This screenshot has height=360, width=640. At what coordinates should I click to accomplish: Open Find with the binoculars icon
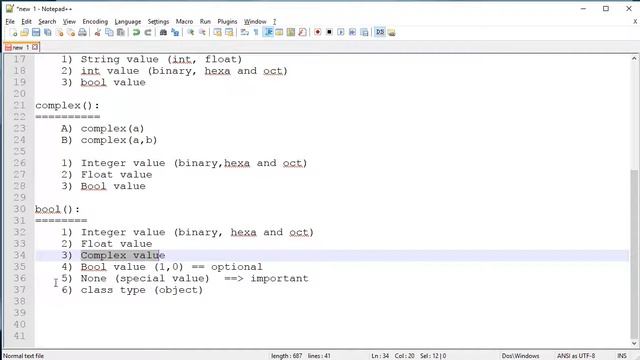coord(163,32)
